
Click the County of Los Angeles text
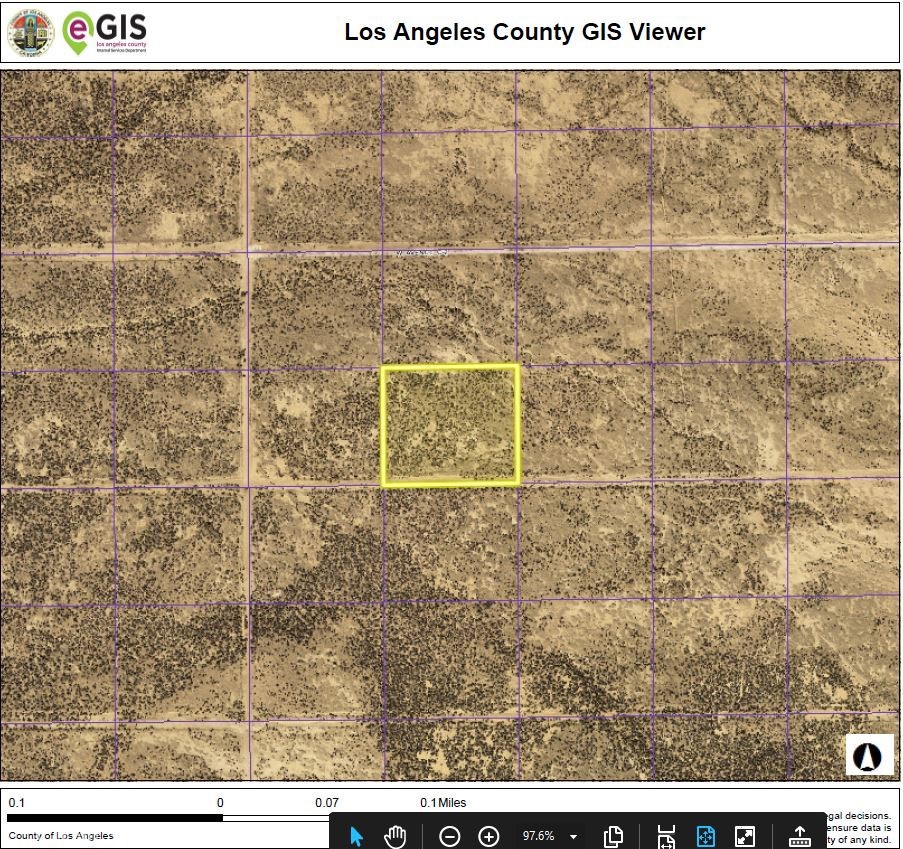pyautogui.click(x=61, y=835)
